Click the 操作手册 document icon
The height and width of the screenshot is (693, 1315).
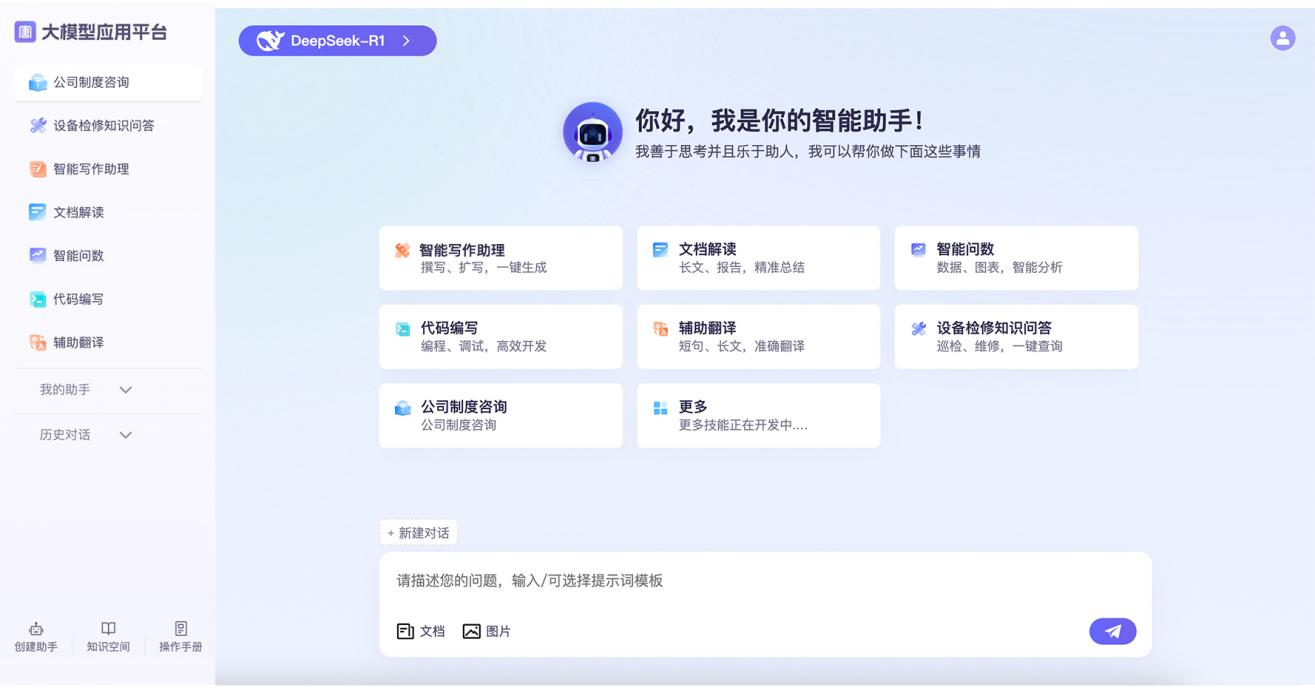pos(181,628)
